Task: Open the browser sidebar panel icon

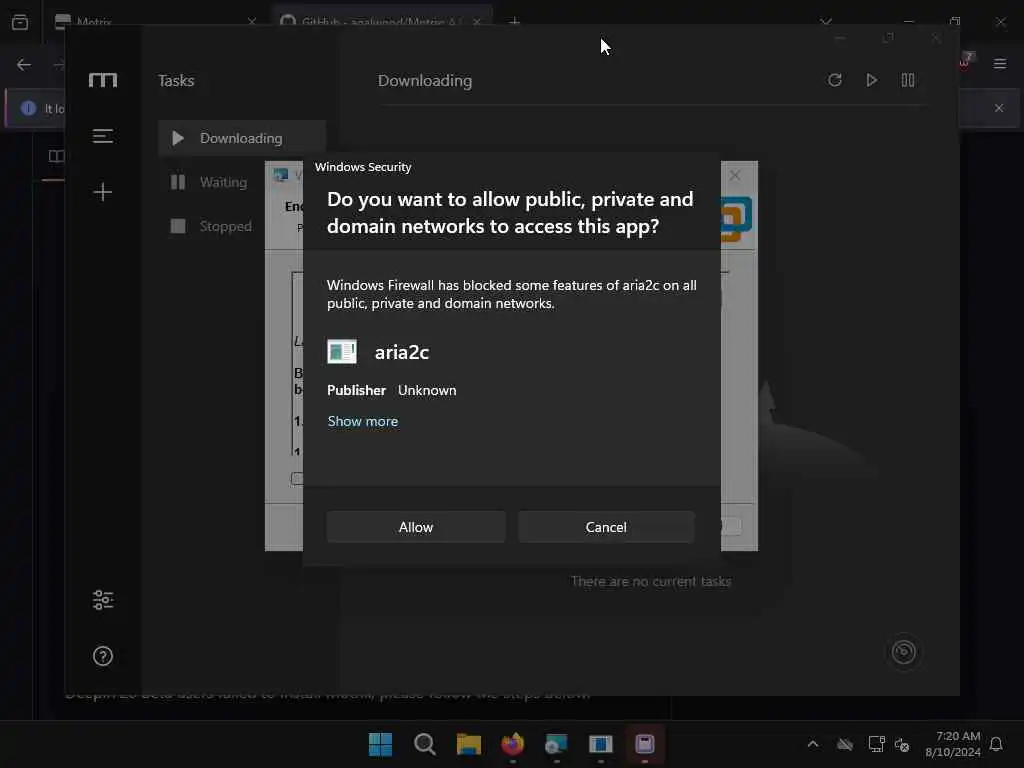Action: tap(56, 156)
